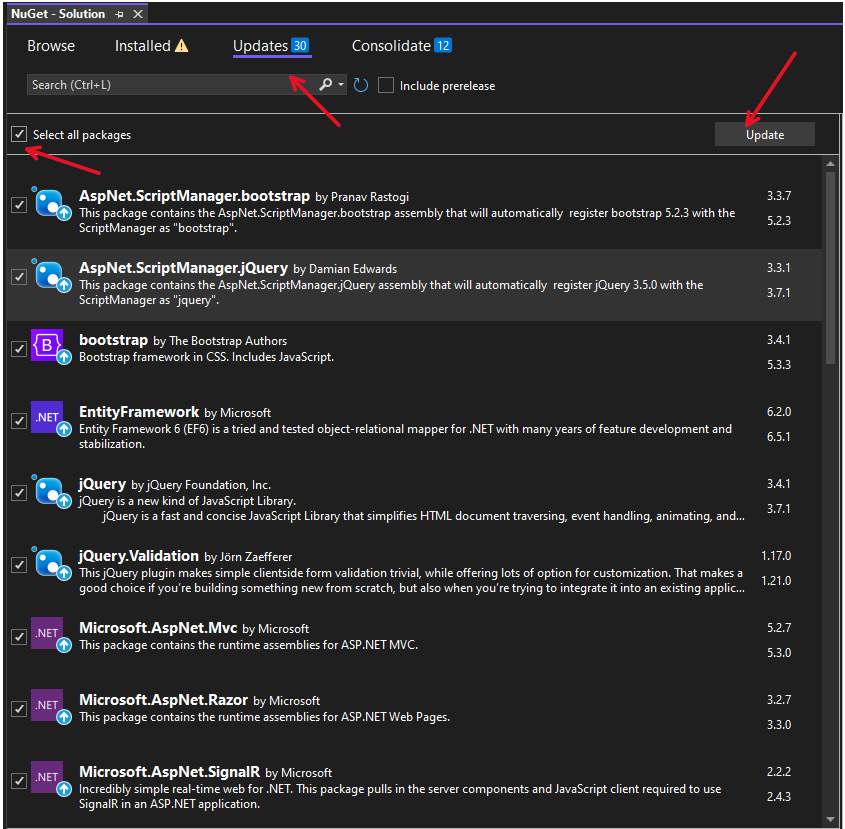Select the bootstrap package title
Image resolution: width=845 pixels, height=829 pixels.
click(x=113, y=340)
